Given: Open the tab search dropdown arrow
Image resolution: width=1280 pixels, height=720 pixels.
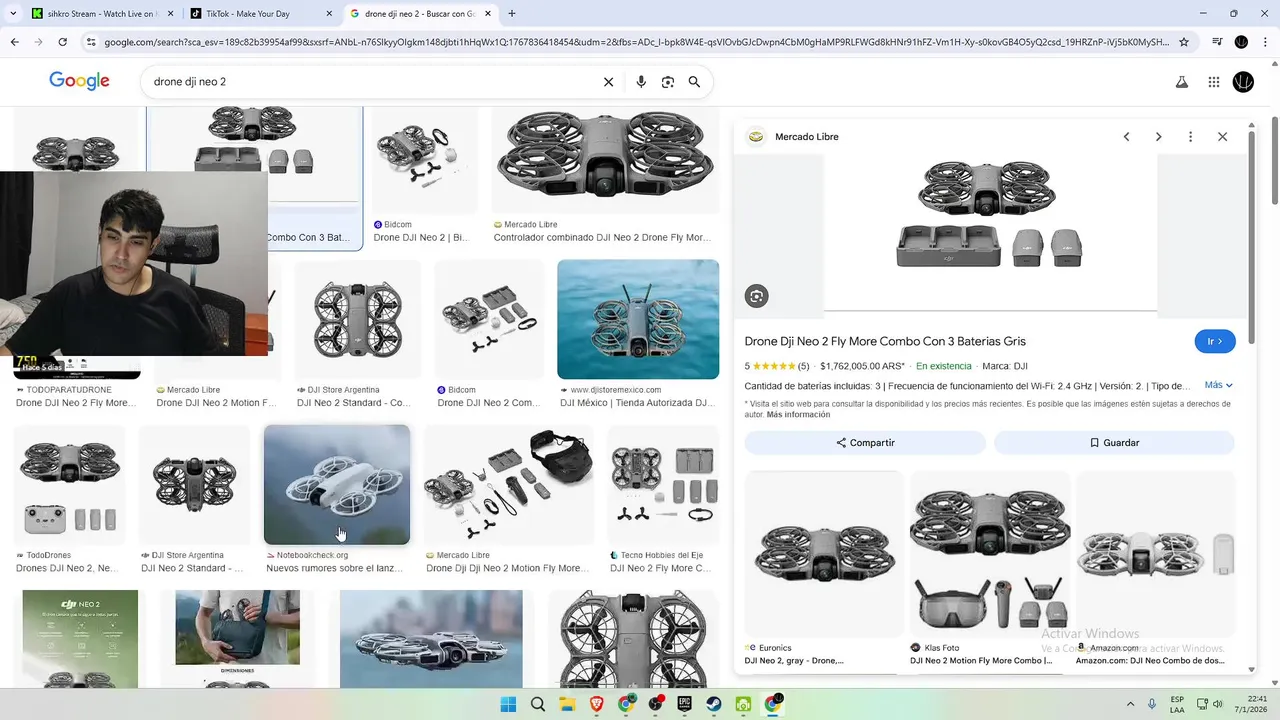Looking at the screenshot, I should [14, 14].
